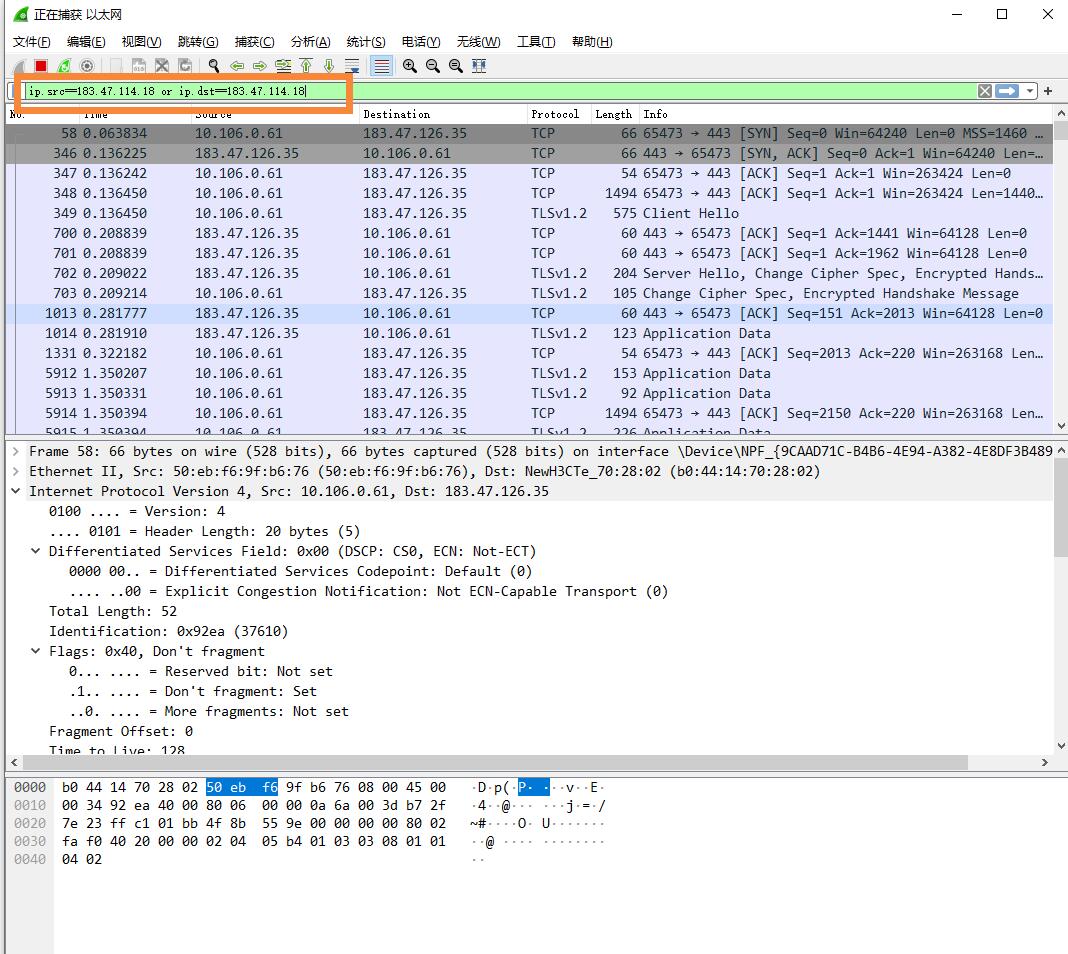Collapse Differentiated Services Field node
The width and height of the screenshot is (1068, 954).
point(35,551)
